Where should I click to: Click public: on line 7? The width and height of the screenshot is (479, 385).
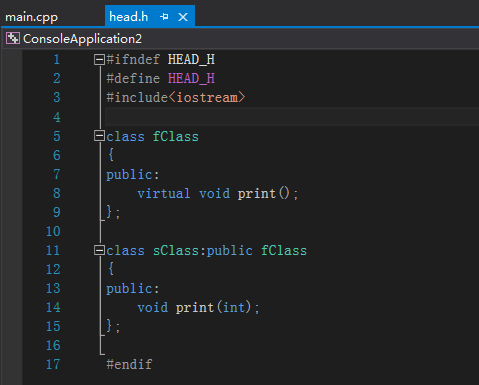[x=133, y=175]
